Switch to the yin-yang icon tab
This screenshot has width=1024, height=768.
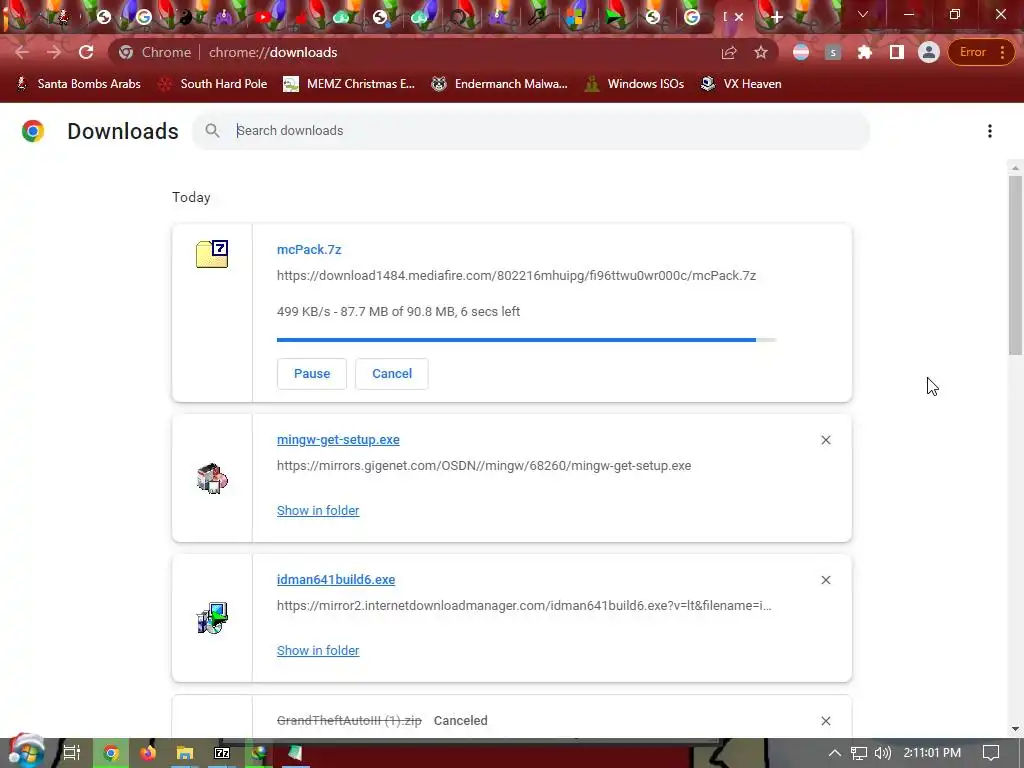[186, 17]
